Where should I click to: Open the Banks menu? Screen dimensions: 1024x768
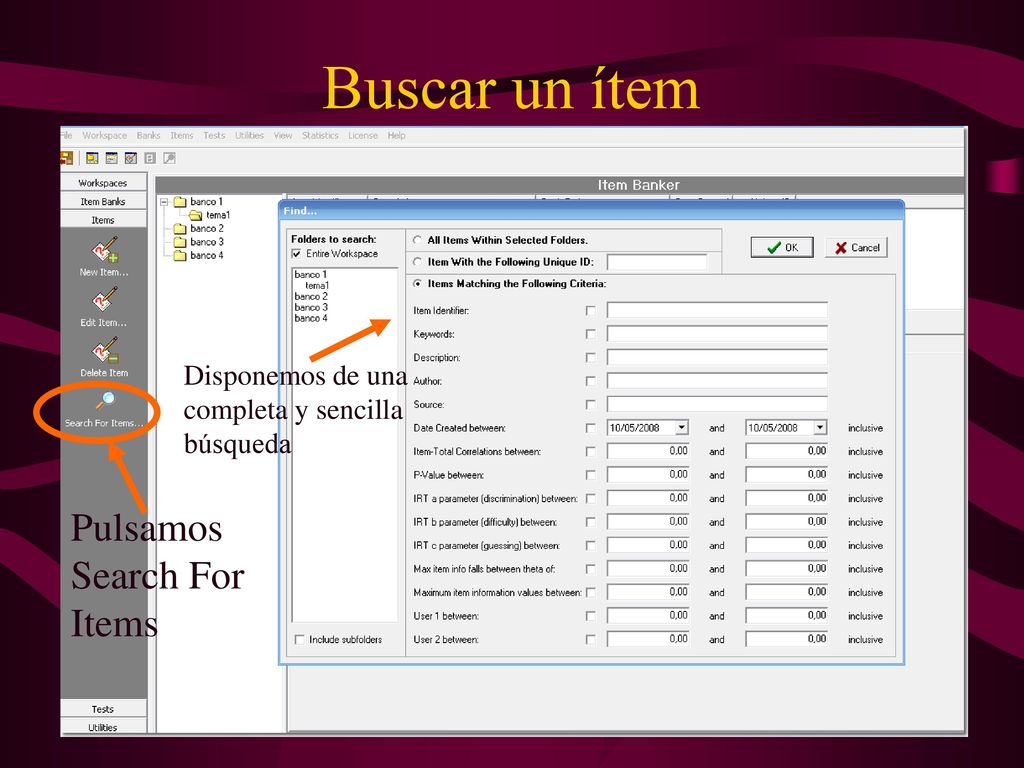coord(148,135)
